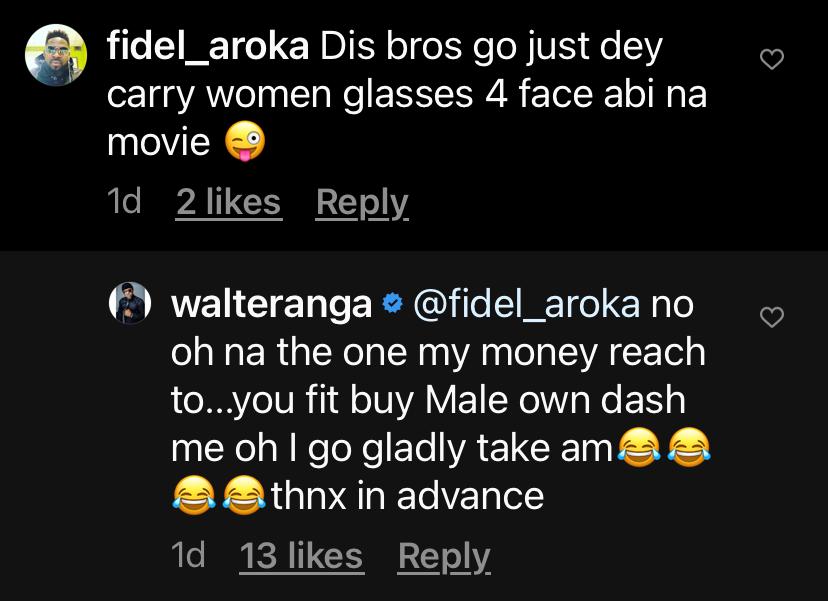Click the first laughing emoji after "take am"
Image resolution: width=828 pixels, height=601 pixels.
click(x=642, y=449)
